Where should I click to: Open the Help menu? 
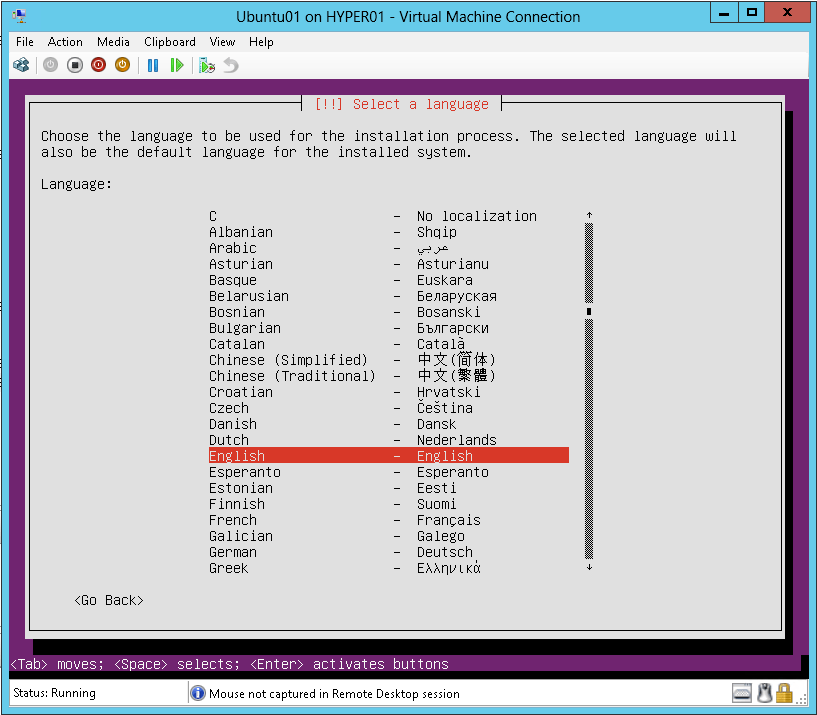point(261,42)
